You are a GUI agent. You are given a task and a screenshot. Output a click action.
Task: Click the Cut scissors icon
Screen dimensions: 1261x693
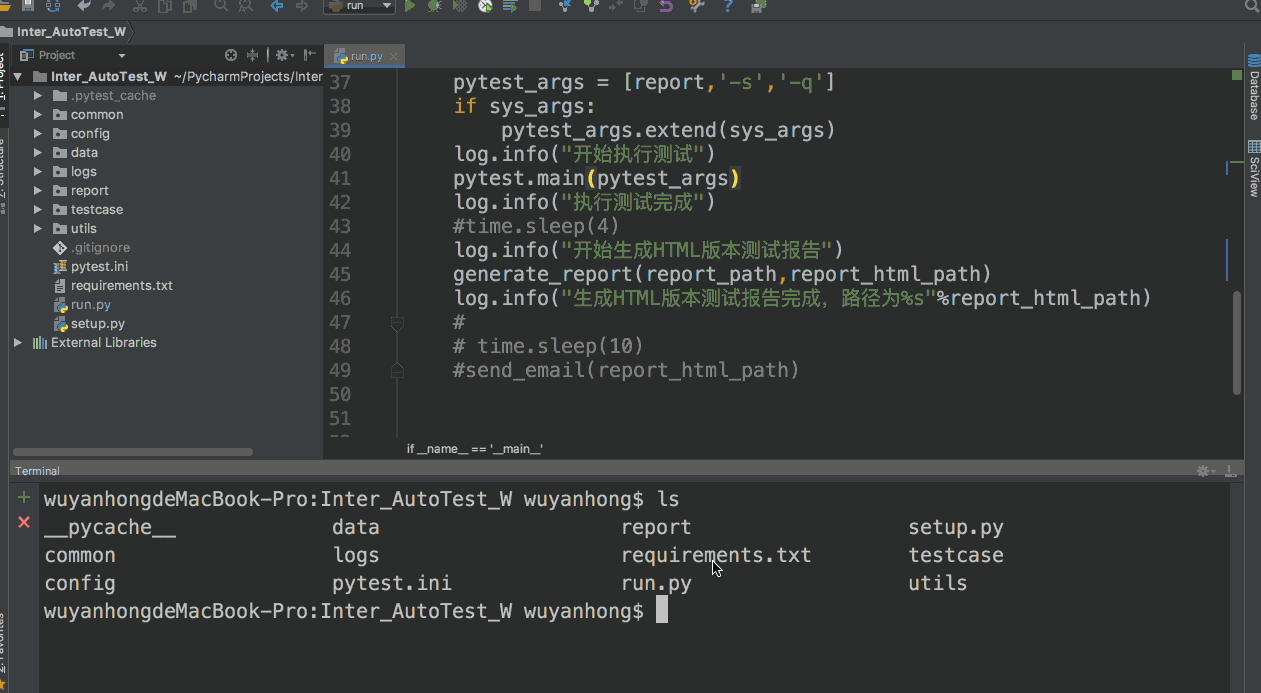(x=139, y=6)
